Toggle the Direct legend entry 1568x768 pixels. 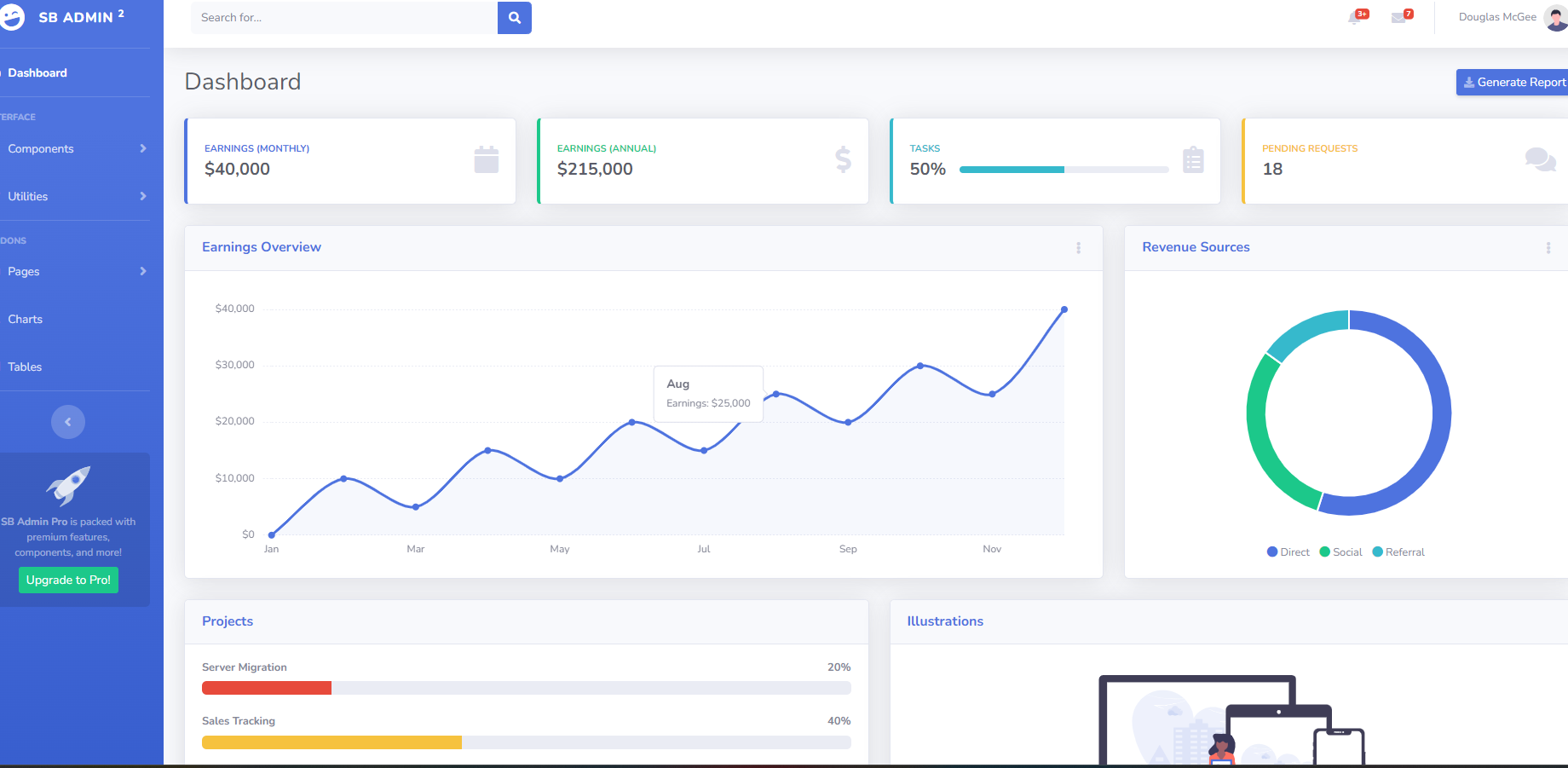pos(1288,552)
